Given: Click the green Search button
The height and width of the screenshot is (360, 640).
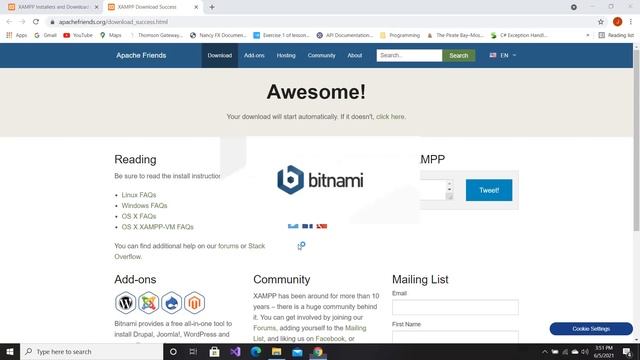Looking at the screenshot, I should click(x=458, y=55).
